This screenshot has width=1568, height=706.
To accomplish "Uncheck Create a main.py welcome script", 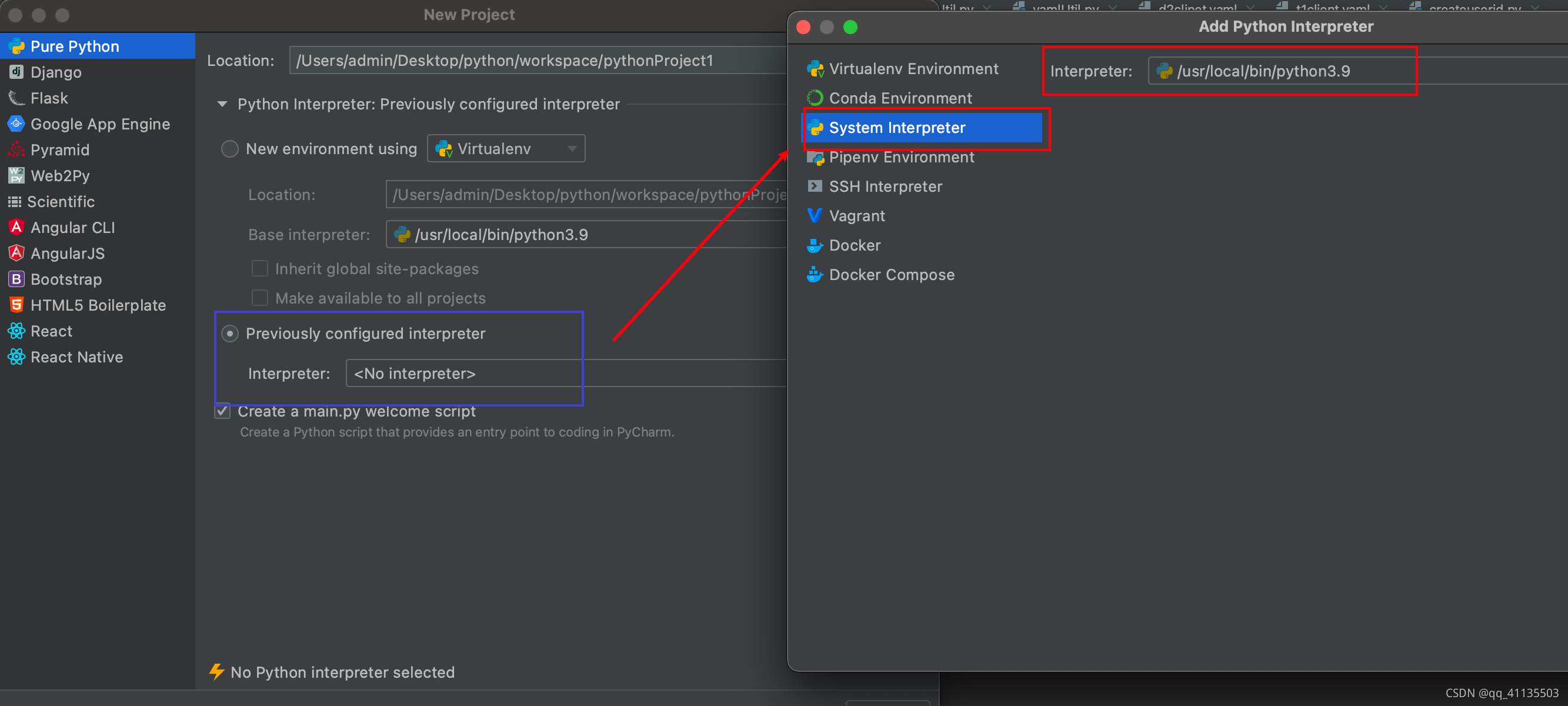I will coord(223,411).
